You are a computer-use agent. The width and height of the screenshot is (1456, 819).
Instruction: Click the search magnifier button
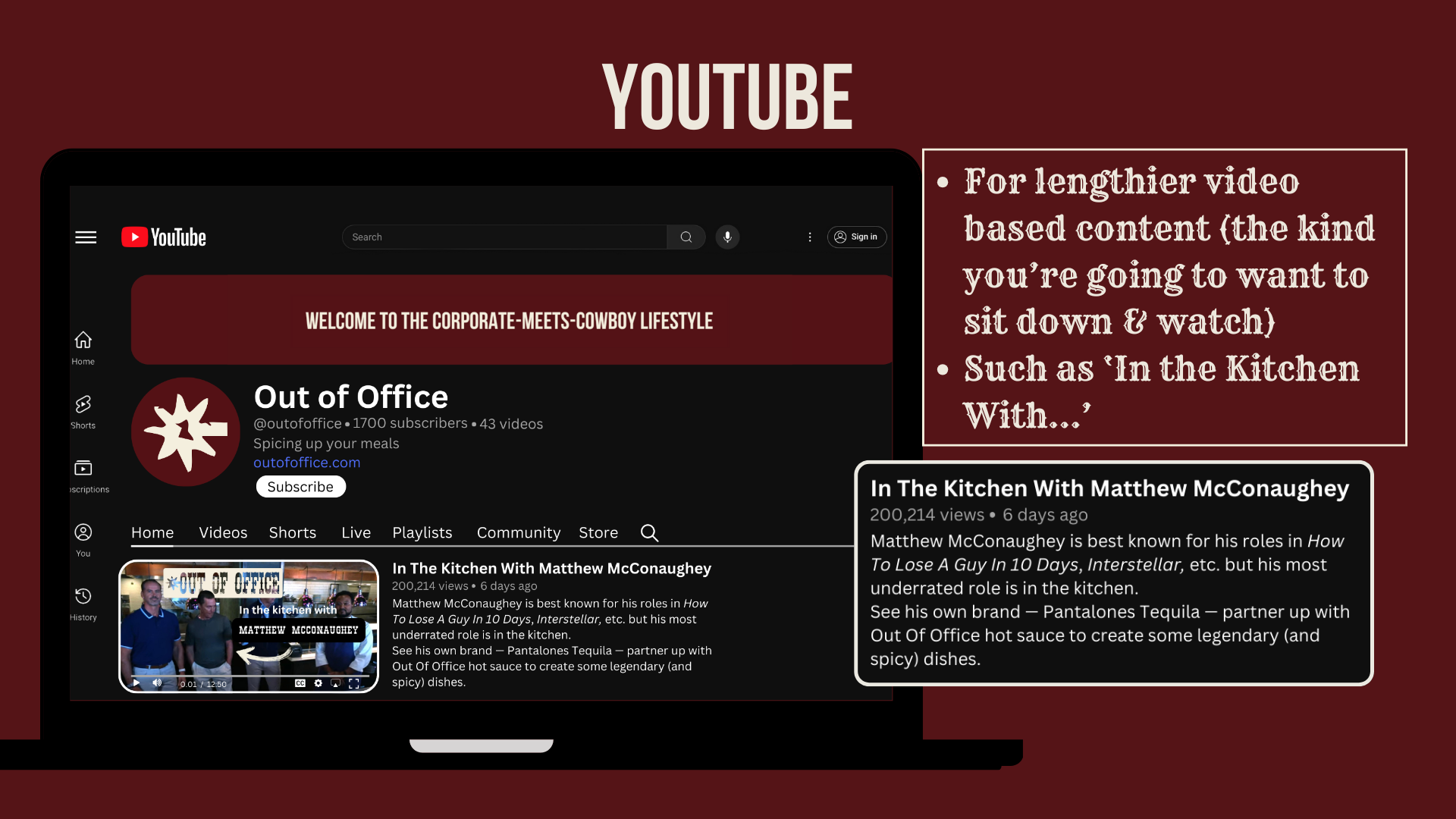point(686,237)
